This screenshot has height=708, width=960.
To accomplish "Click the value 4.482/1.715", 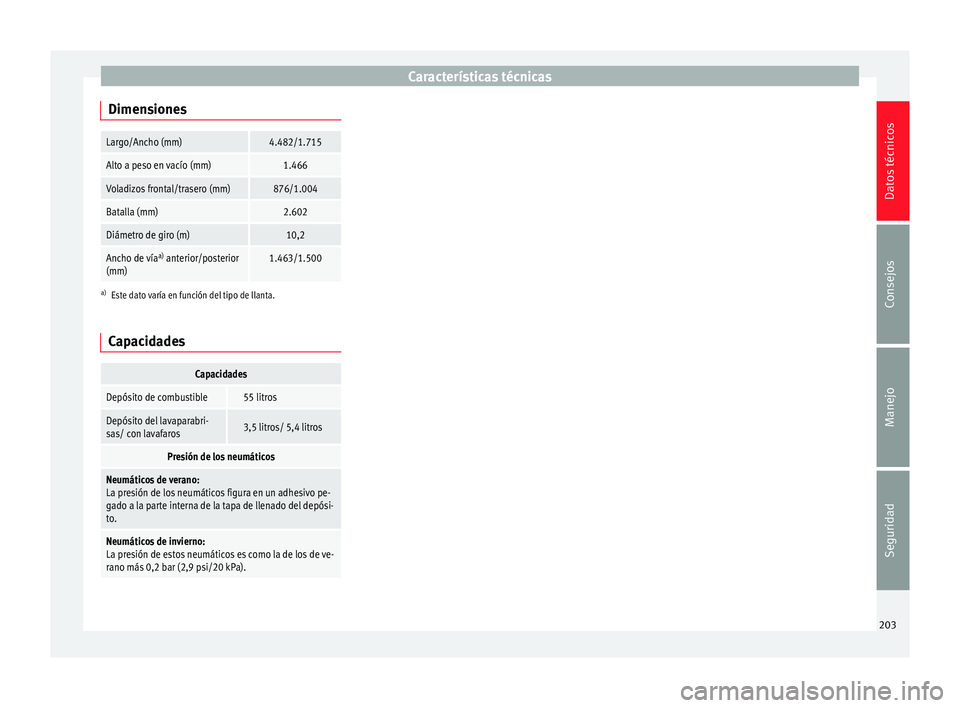I will [295, 142].
